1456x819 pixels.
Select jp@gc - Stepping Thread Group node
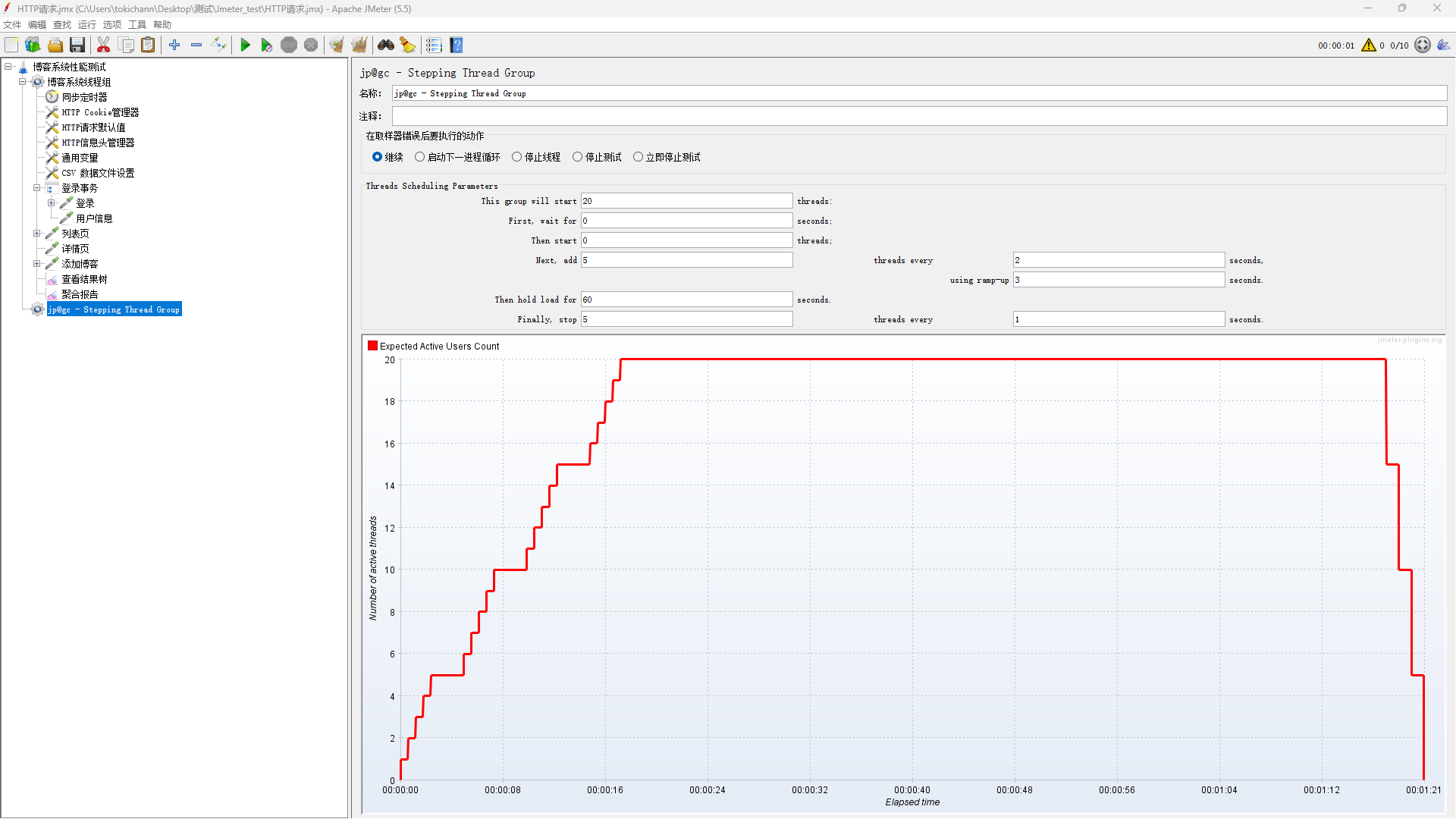point(114,309)
